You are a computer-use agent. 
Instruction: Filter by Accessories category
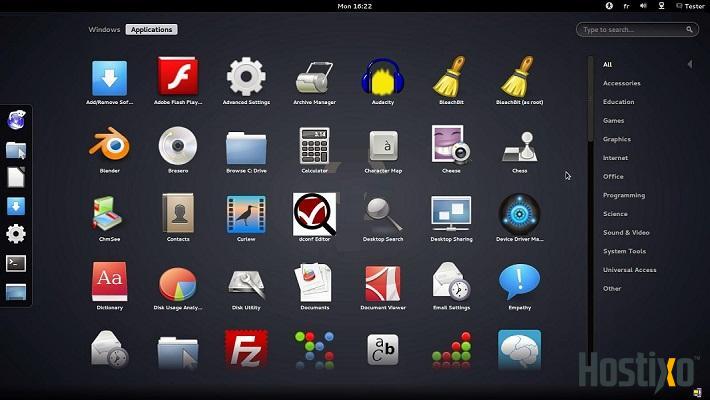tap(621, 83)
